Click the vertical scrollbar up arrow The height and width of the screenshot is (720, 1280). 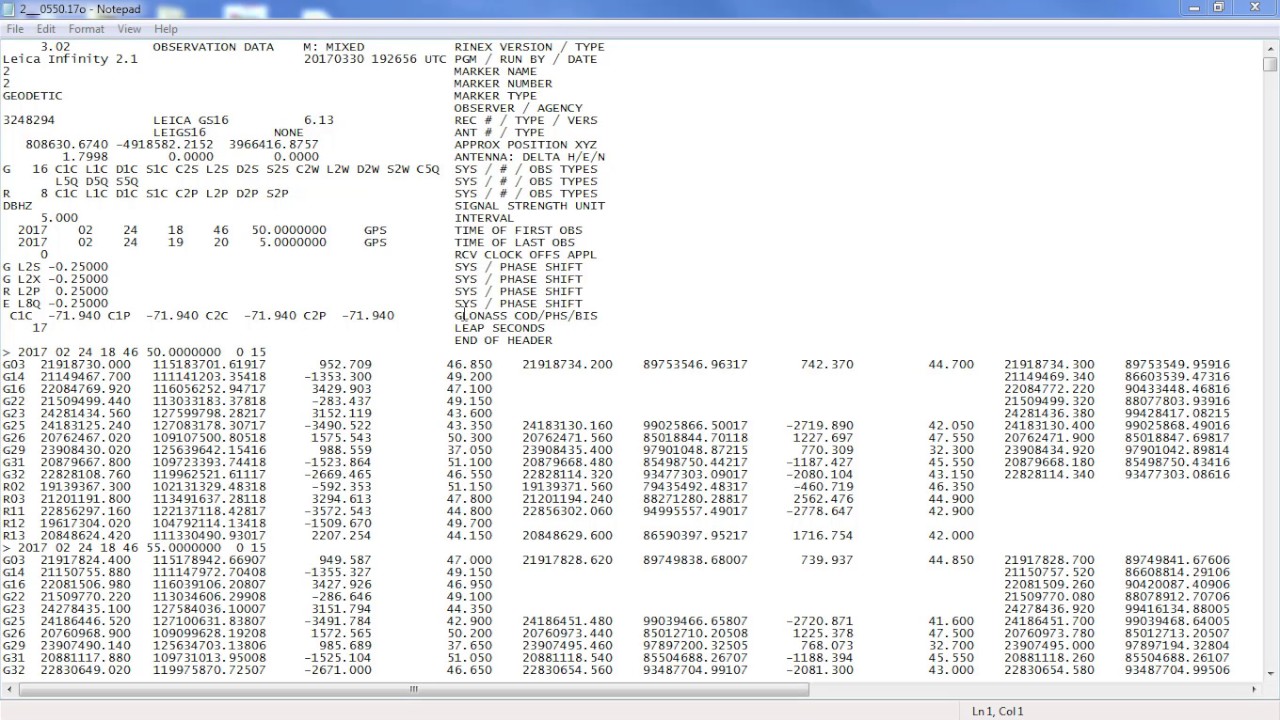1270,47
